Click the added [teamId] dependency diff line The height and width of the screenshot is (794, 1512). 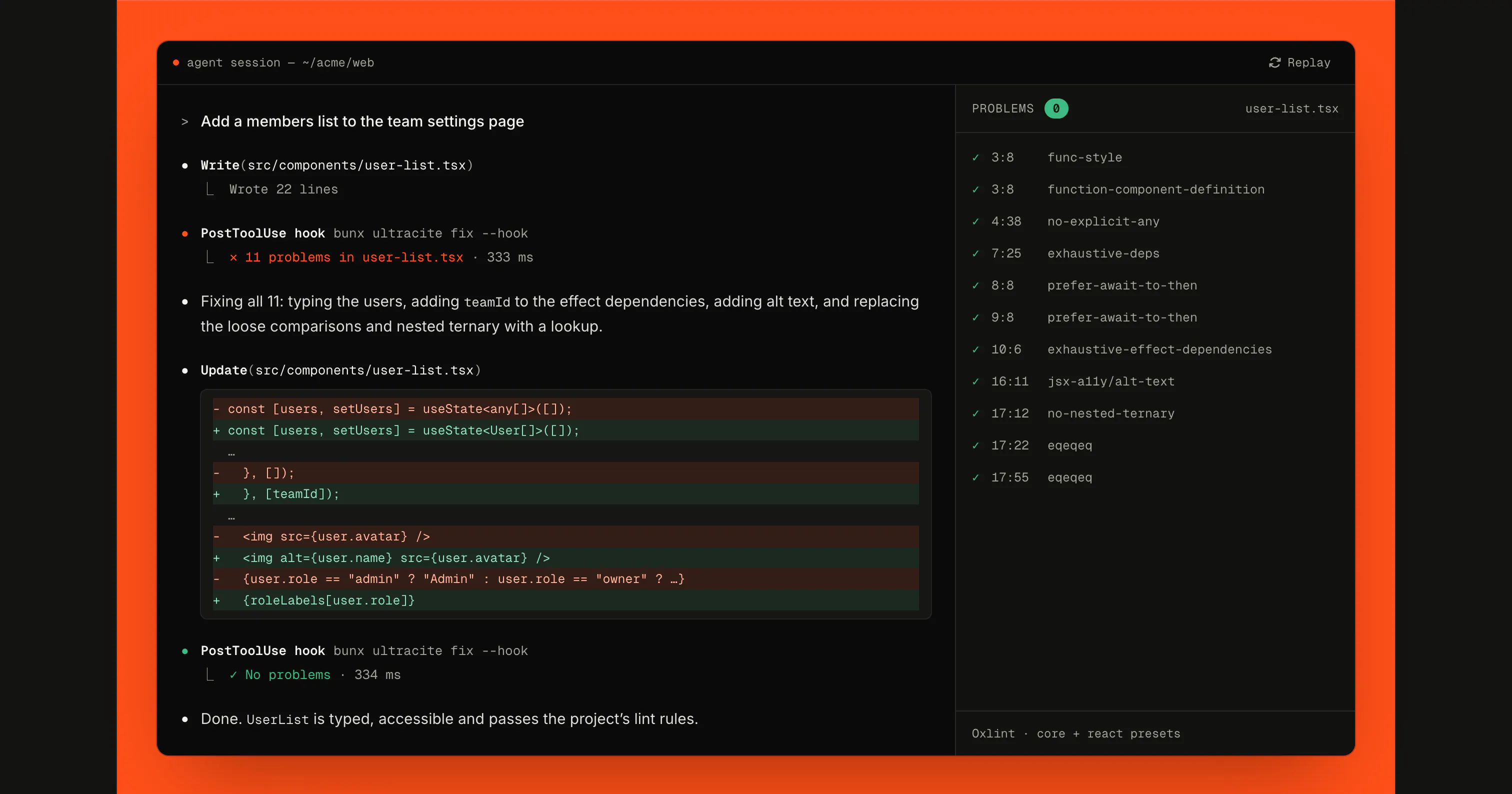[566, 494]
